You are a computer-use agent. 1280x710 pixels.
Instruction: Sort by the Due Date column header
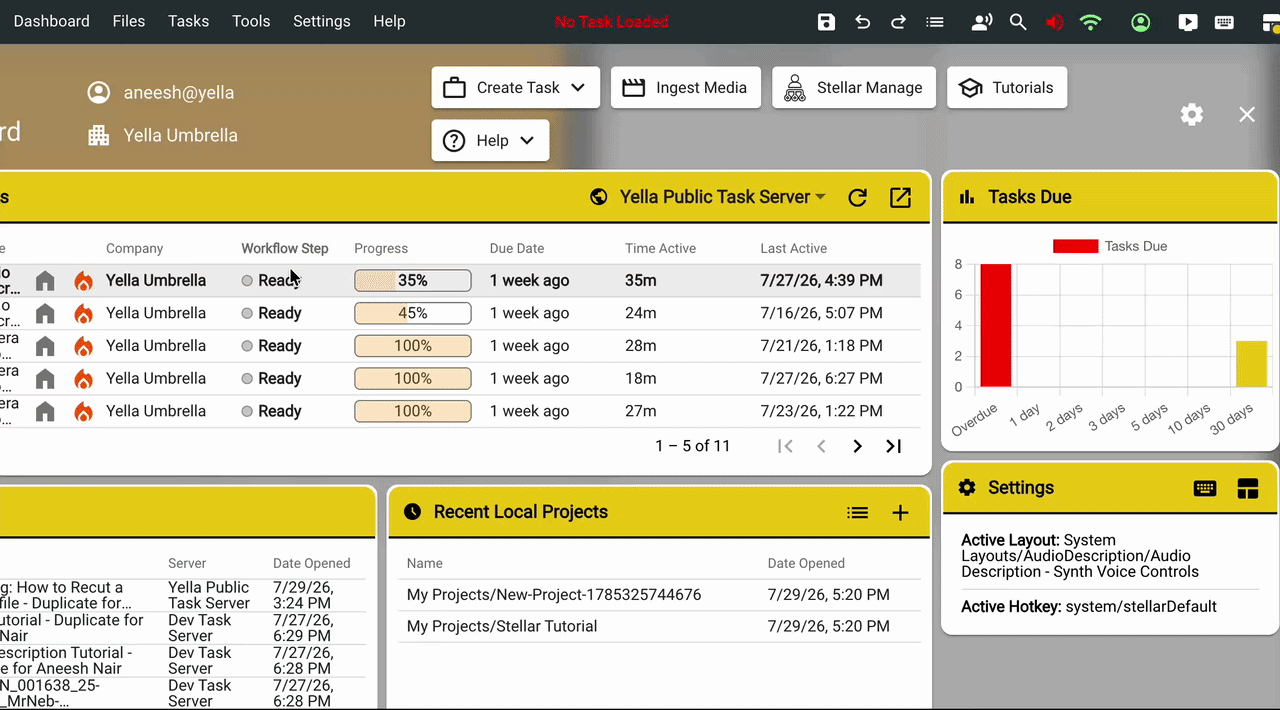(x=517, y=248)
